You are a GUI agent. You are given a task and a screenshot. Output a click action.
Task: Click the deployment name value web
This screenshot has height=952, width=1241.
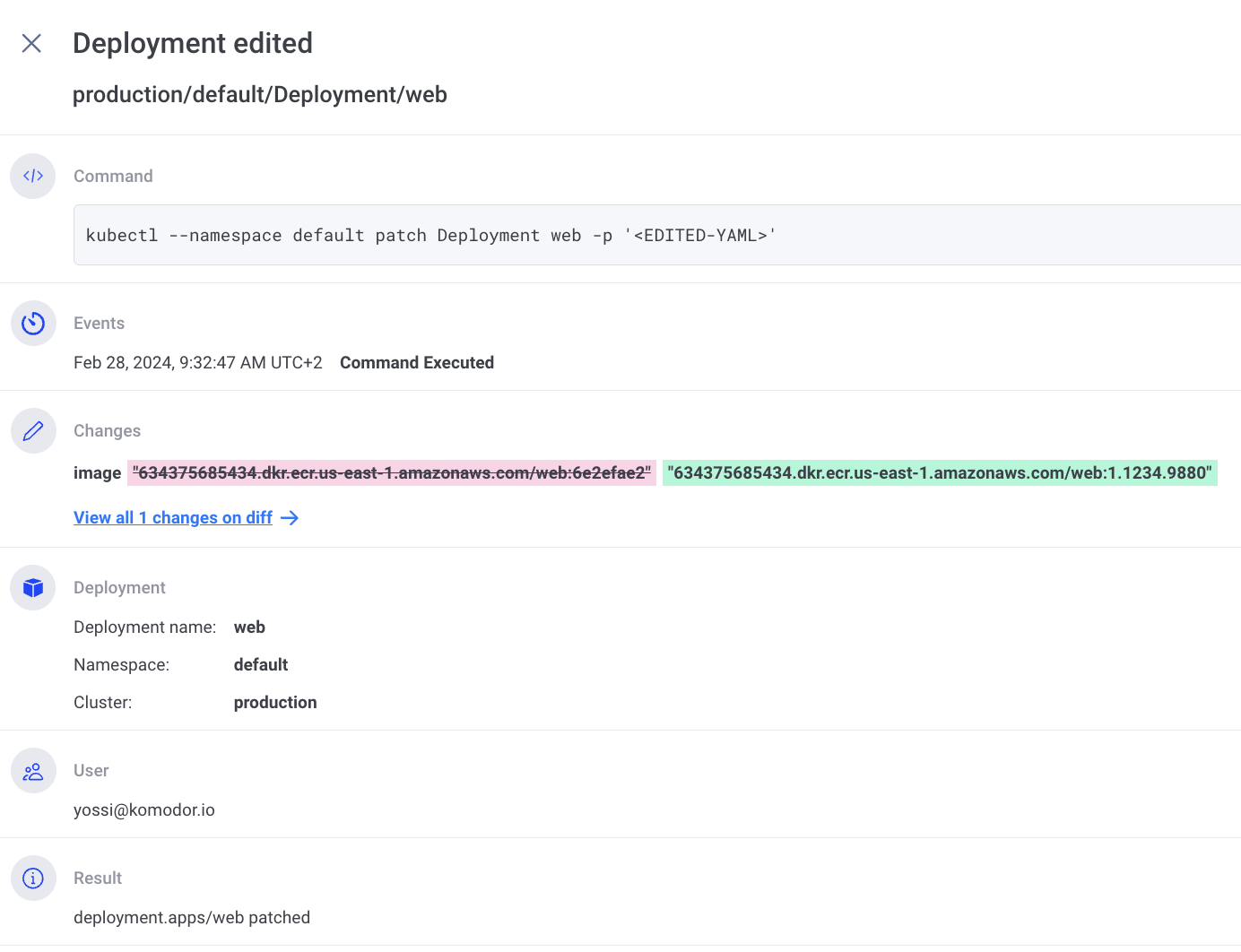pyautogui.click(x=249, y=627)
